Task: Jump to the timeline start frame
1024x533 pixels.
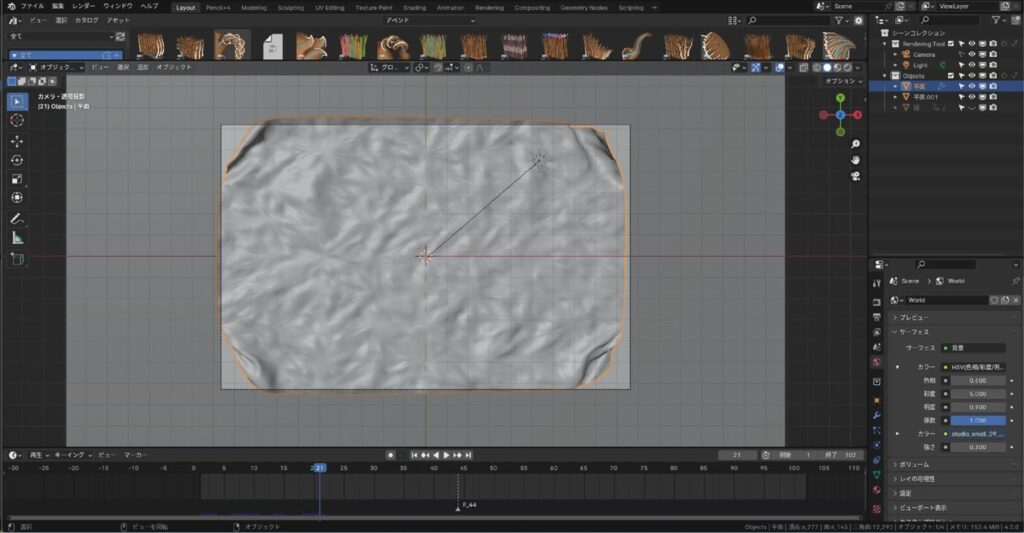Action: coord(414,455)
